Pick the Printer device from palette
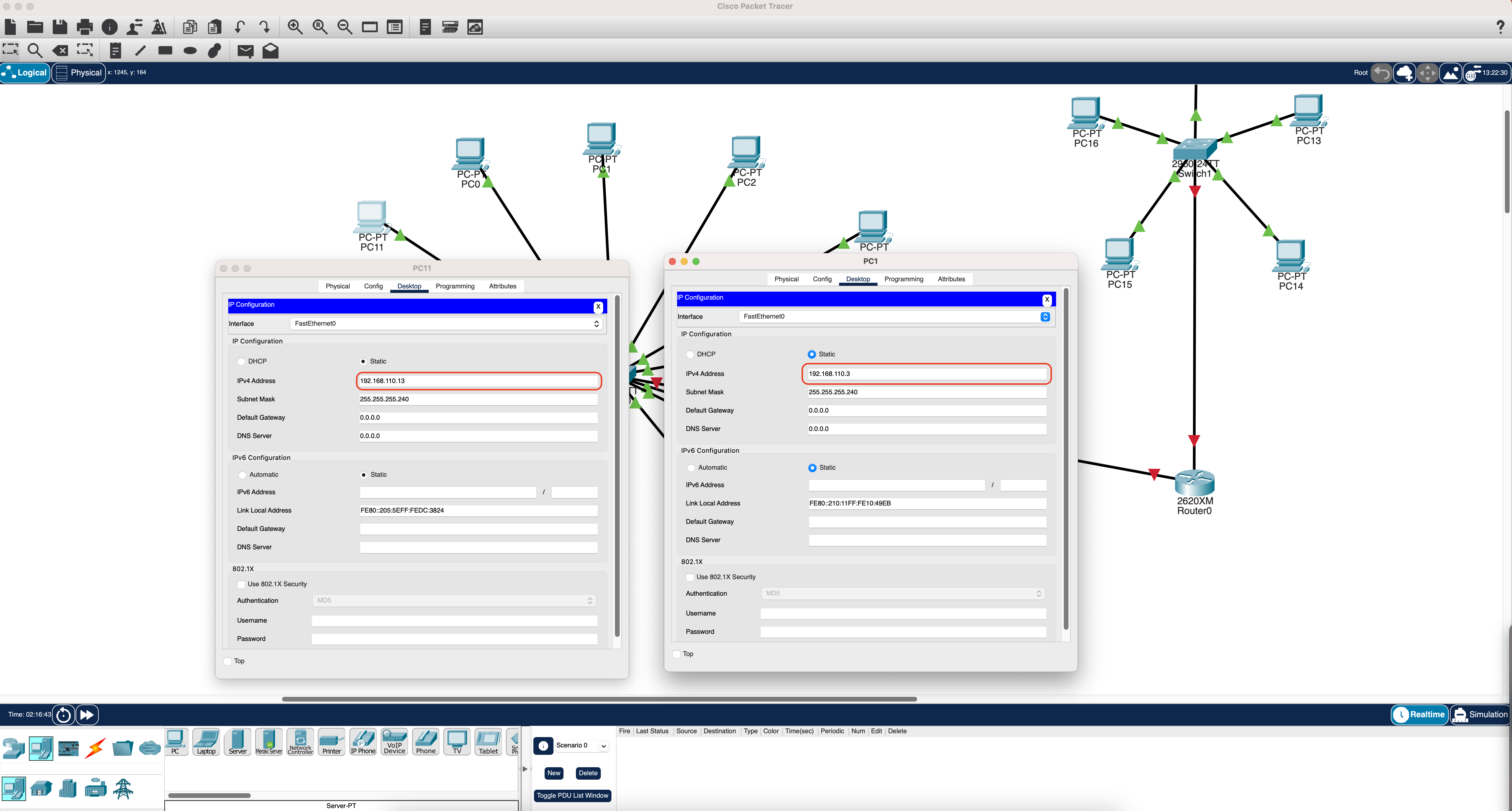Viewport: 1512px width, 811px height. [x=332, y=742]
